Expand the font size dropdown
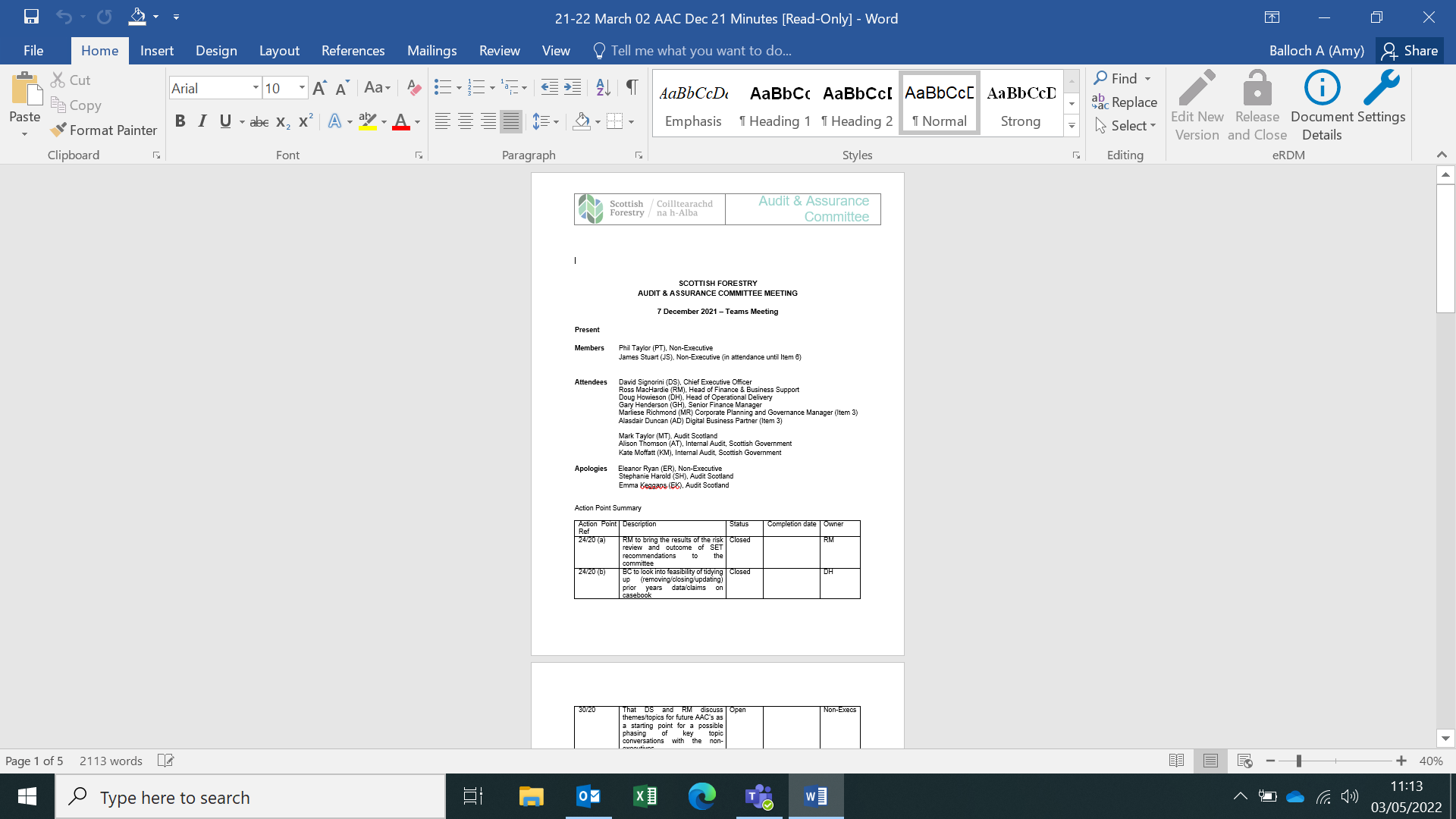The height and width of the screenshot is (819, 1456). 302,88
